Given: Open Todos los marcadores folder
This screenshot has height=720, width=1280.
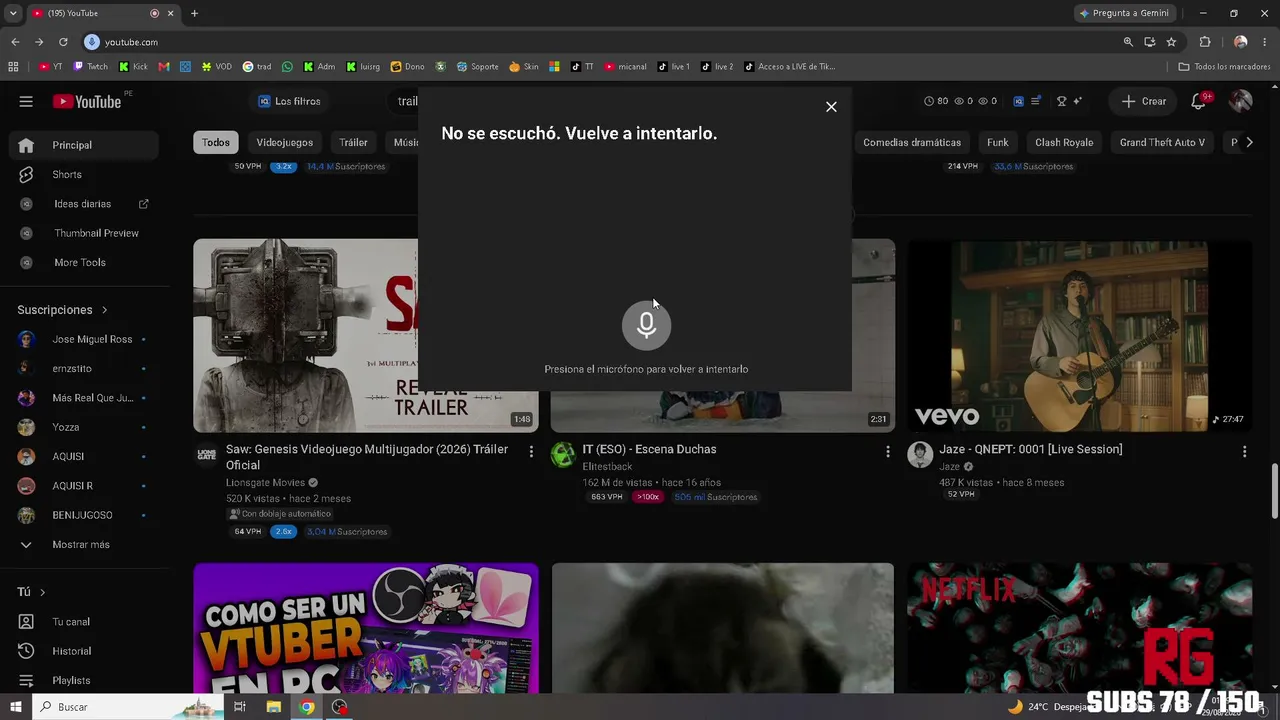Looking at the screenshot, I should (x=1224, y=67).
